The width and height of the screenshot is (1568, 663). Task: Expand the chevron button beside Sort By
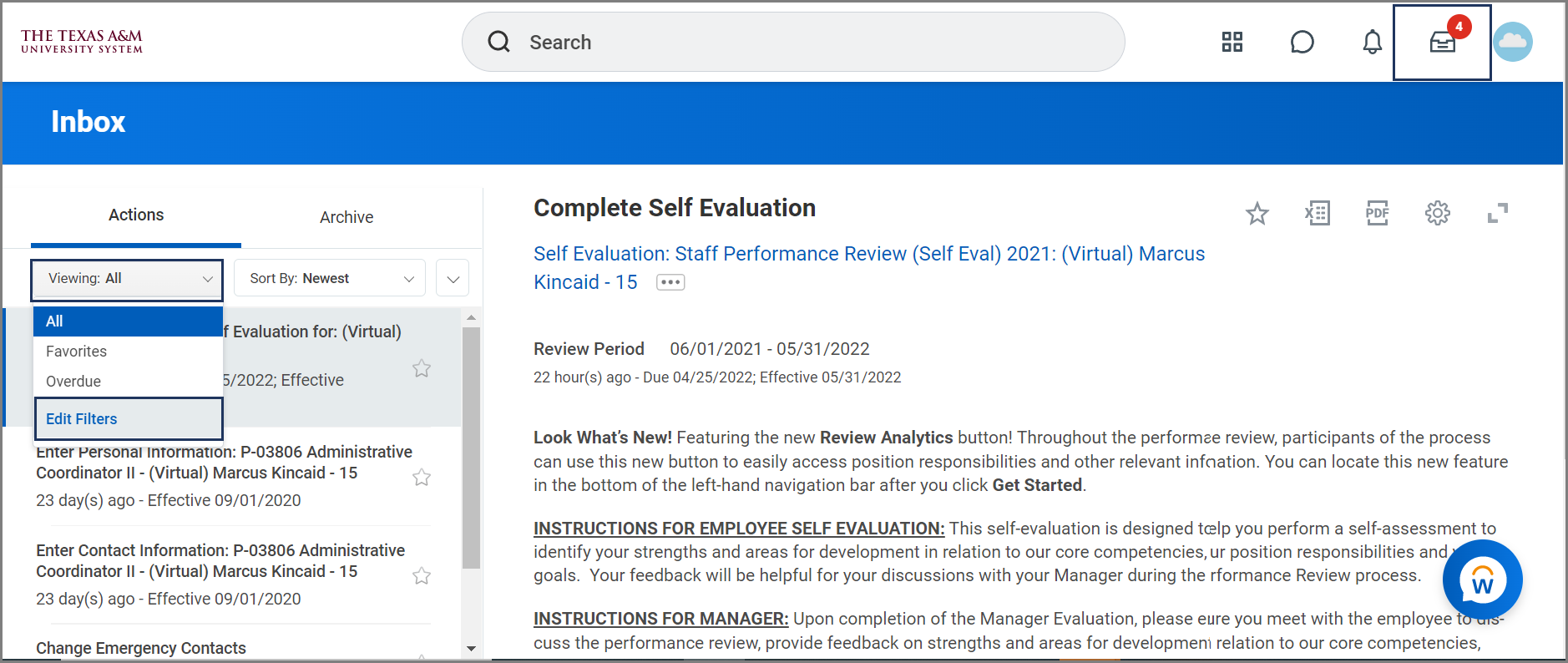click(x=453, y=279)
